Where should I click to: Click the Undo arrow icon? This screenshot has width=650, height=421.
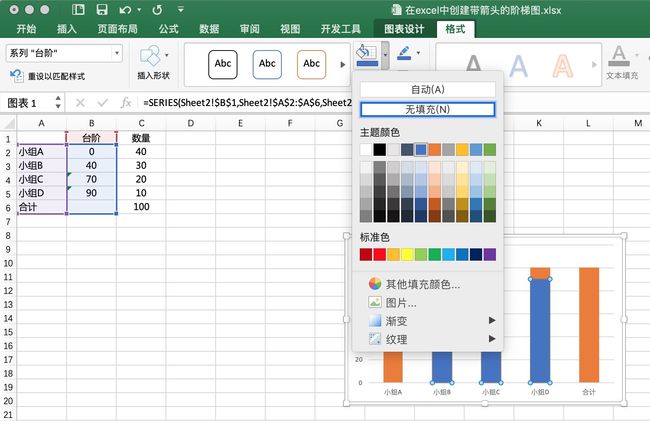125,10
